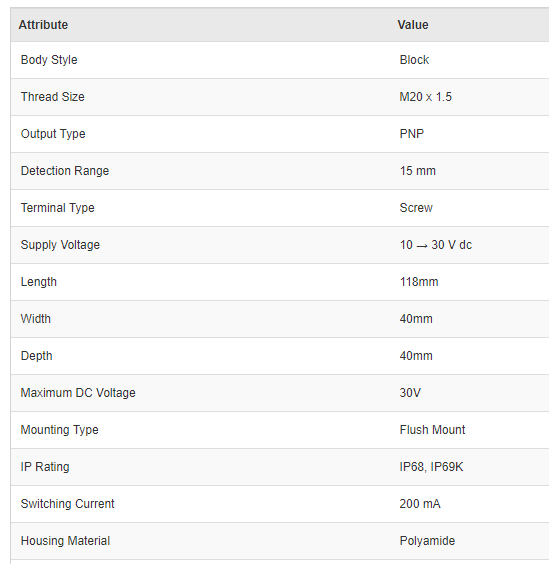Screen dimensions: 549x564
Task: Click the 15 mm detection value
Action: pos(418,171)
